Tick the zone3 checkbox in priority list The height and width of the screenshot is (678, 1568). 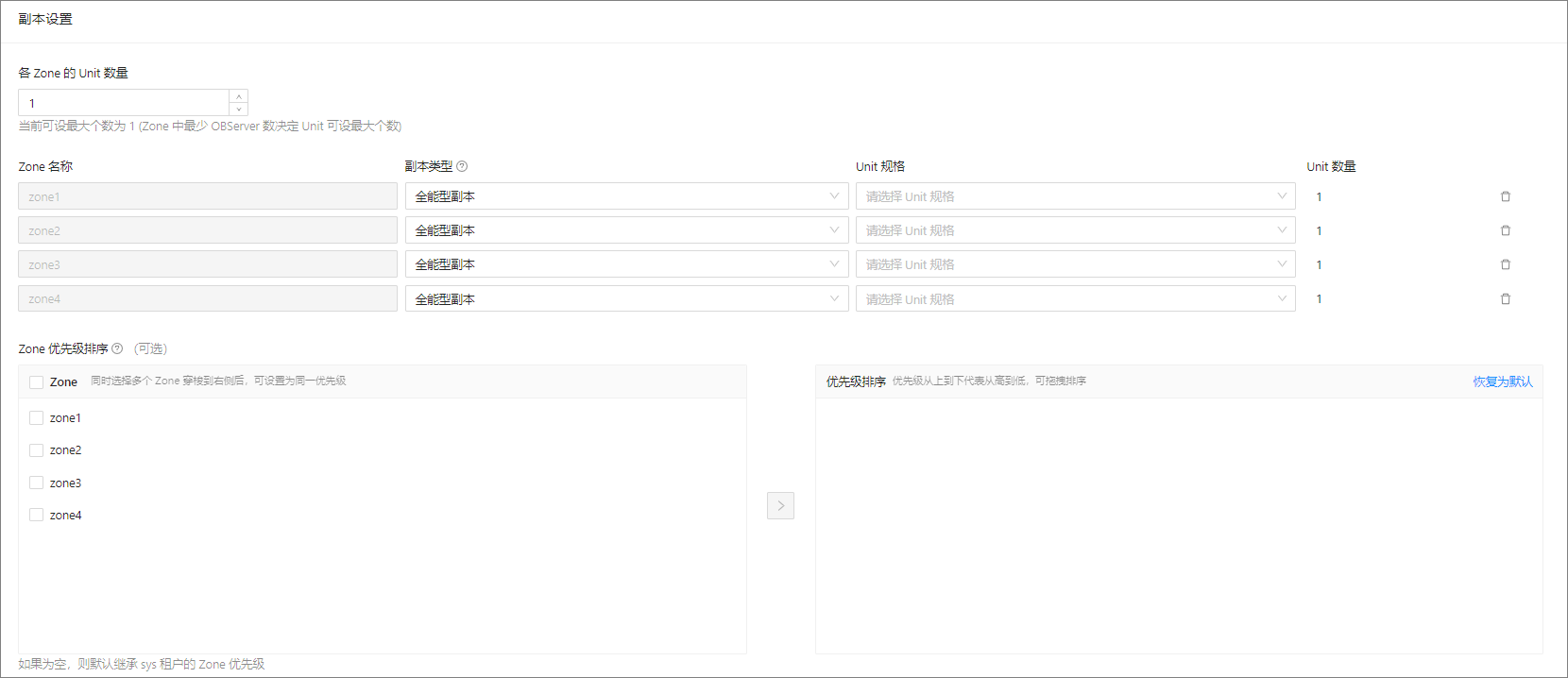(x=37, y=483)
